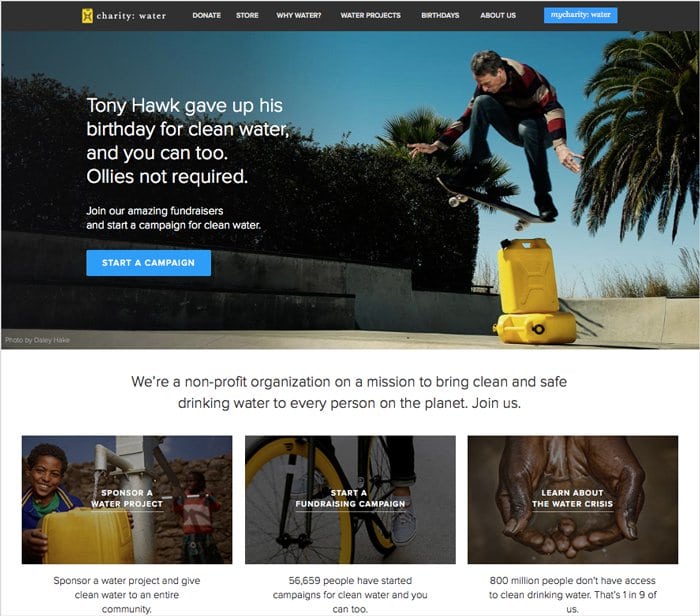The height and width of the screenshot is (616, 700).
Task: Open the Water Projects menu item
Action: (371, 15)
